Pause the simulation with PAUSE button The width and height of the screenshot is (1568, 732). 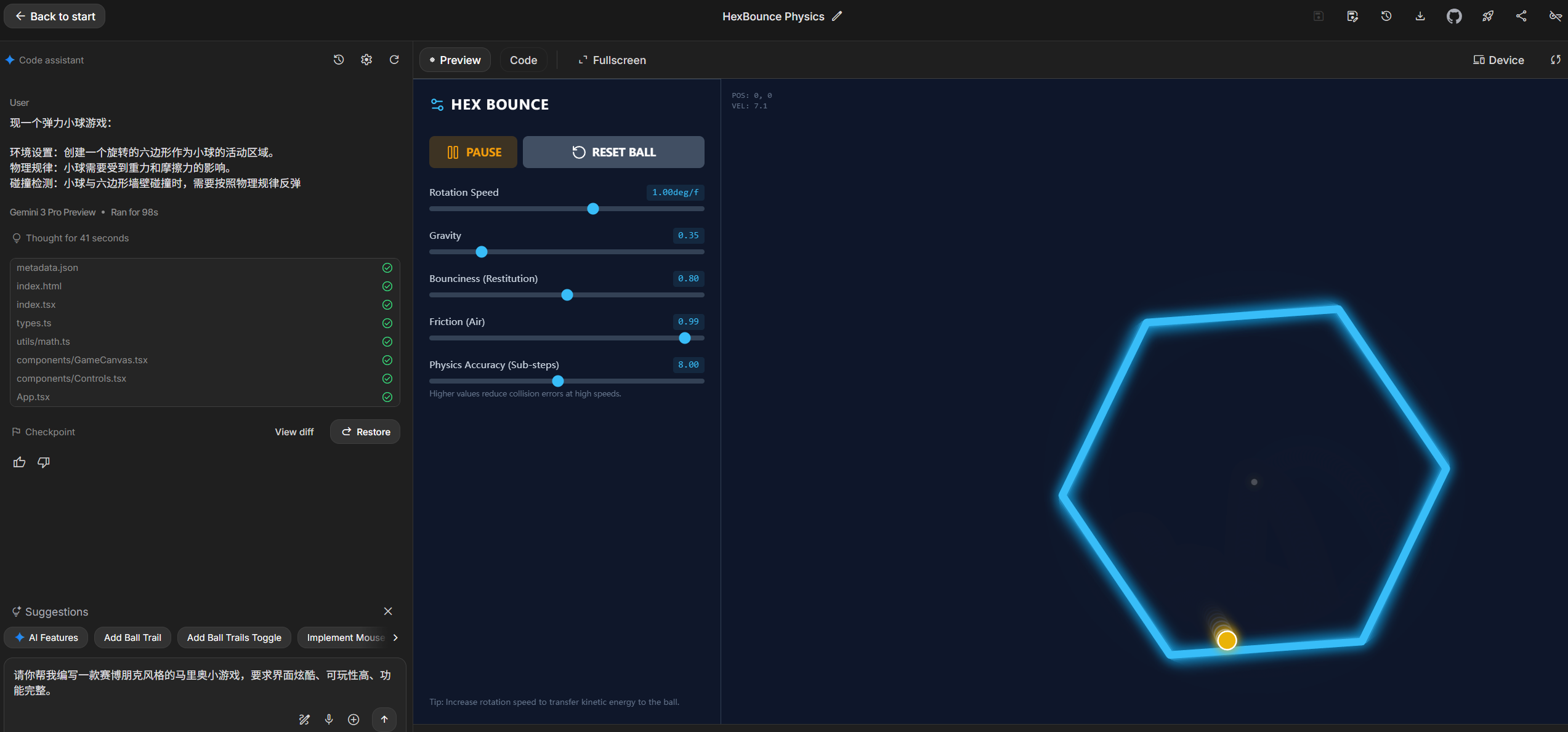coord(473,152)
